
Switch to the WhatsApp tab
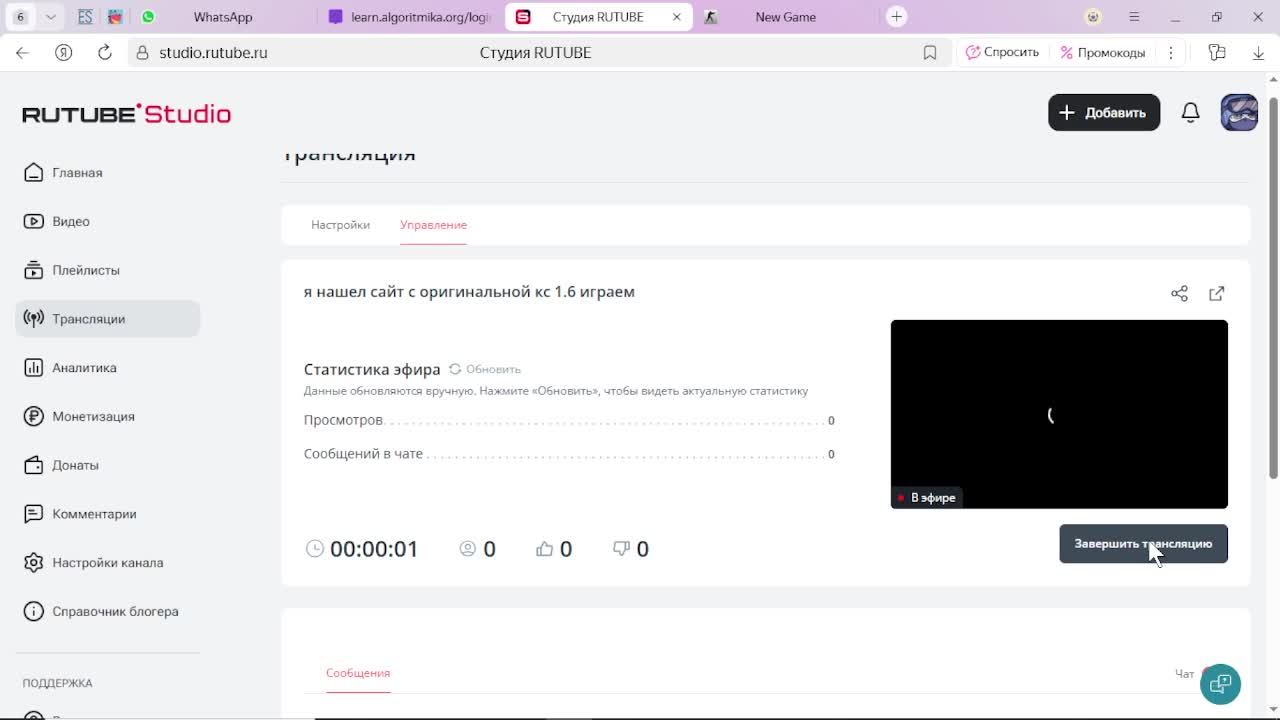click(x=222, y=17)
